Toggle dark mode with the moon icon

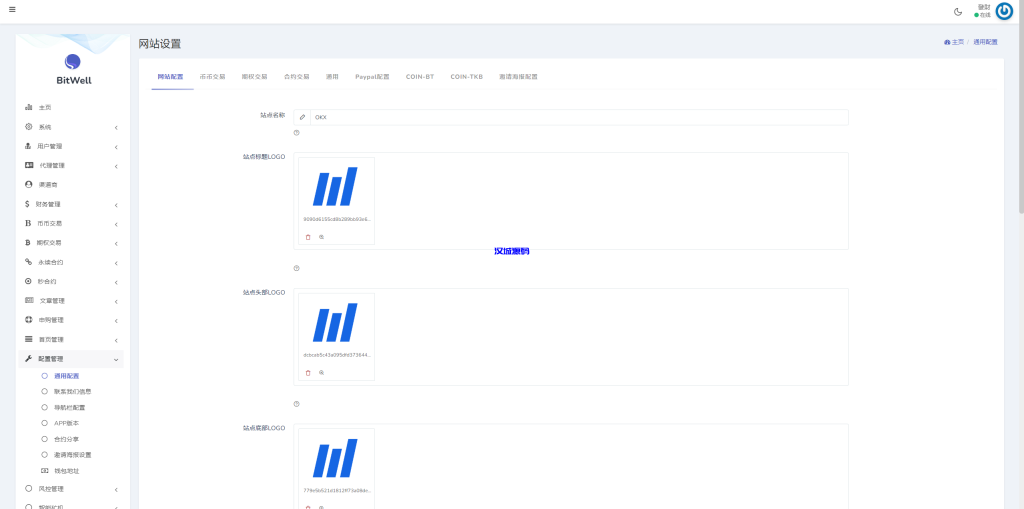click(x=958, y=12)
